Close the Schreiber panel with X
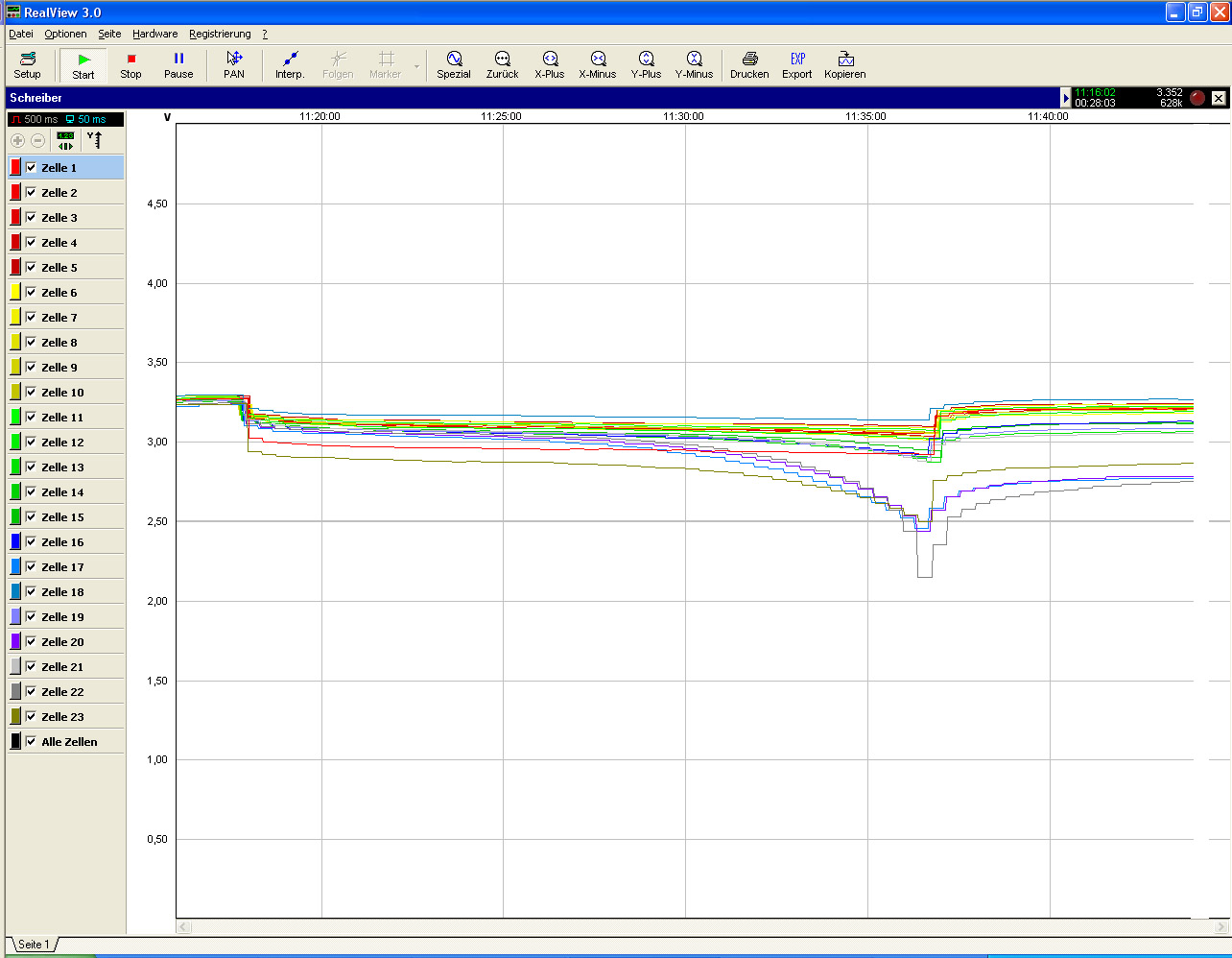The image size is (1232, 958). (x=1219, y=98)
